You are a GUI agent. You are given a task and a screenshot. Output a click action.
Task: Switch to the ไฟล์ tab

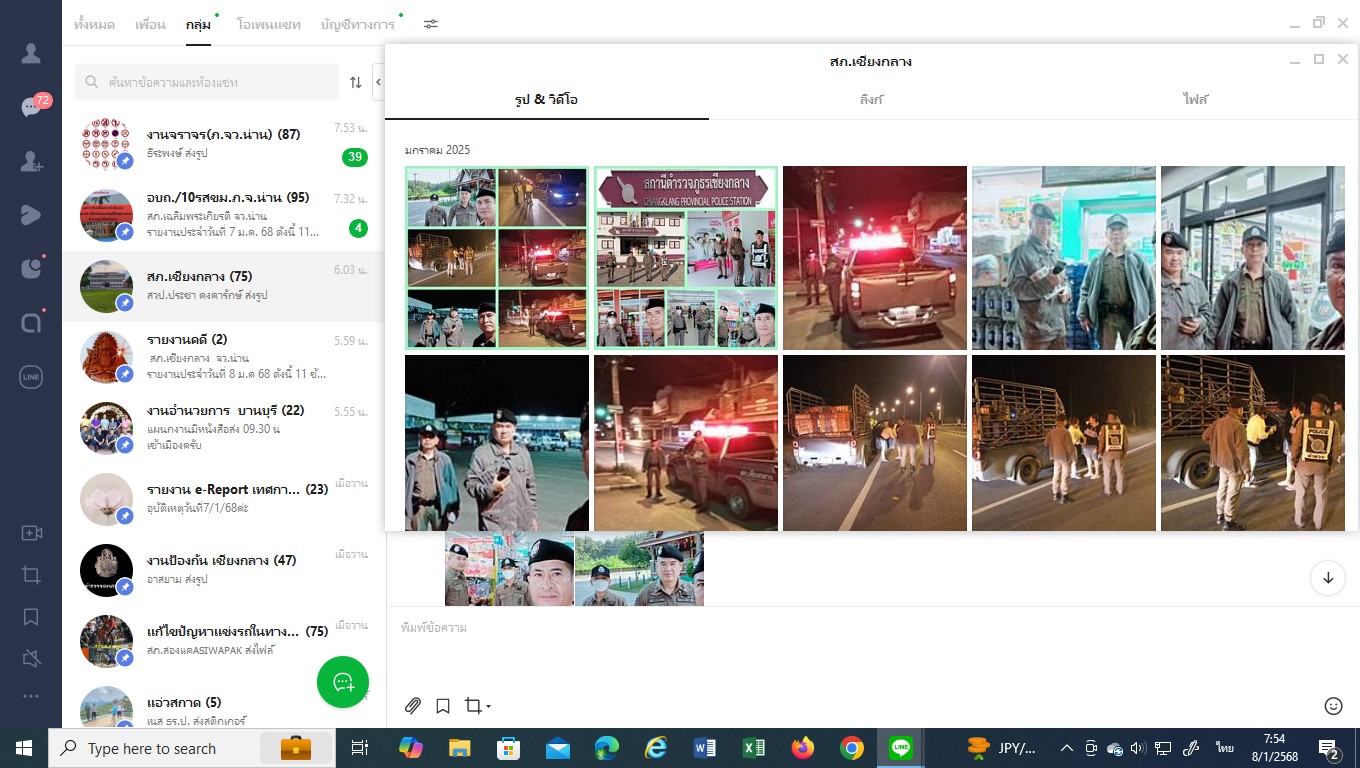click(x=1196, y=100)
